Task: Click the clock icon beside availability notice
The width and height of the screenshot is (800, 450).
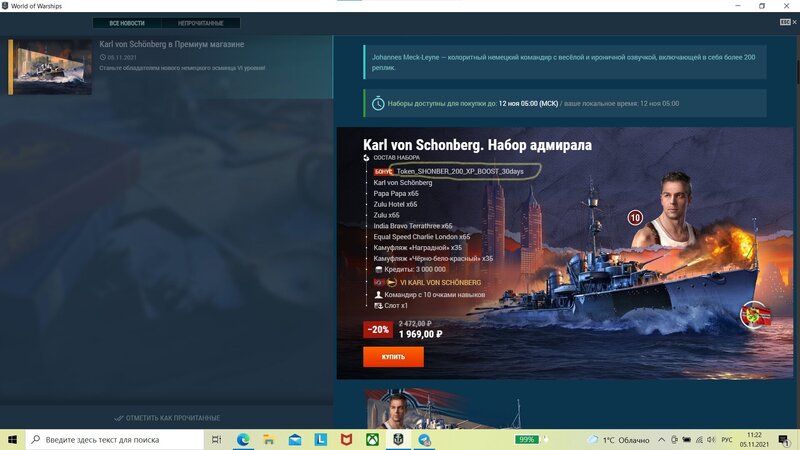Action: pos(378,104)
